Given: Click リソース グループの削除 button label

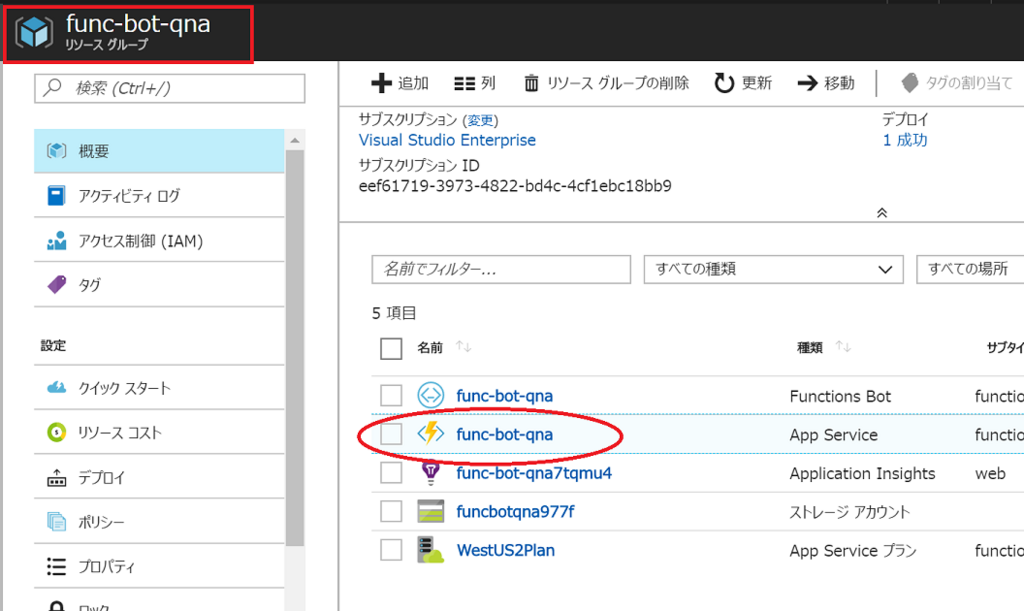Looking at the screenshot, I should (x=618, y=83).
